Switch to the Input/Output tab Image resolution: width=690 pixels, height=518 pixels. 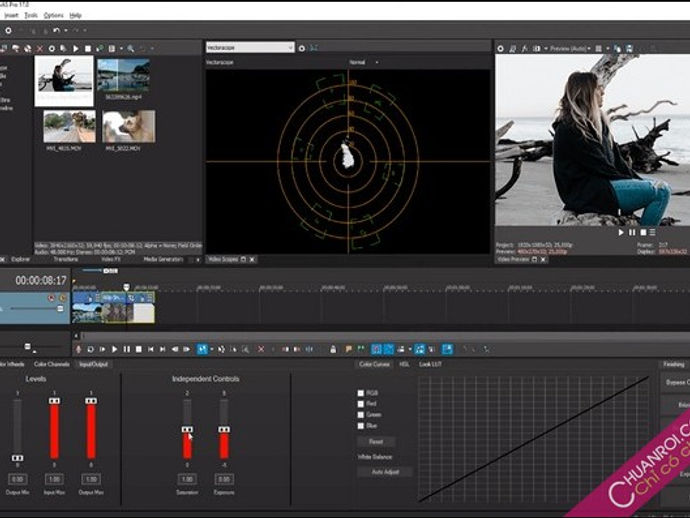point(93,364)
